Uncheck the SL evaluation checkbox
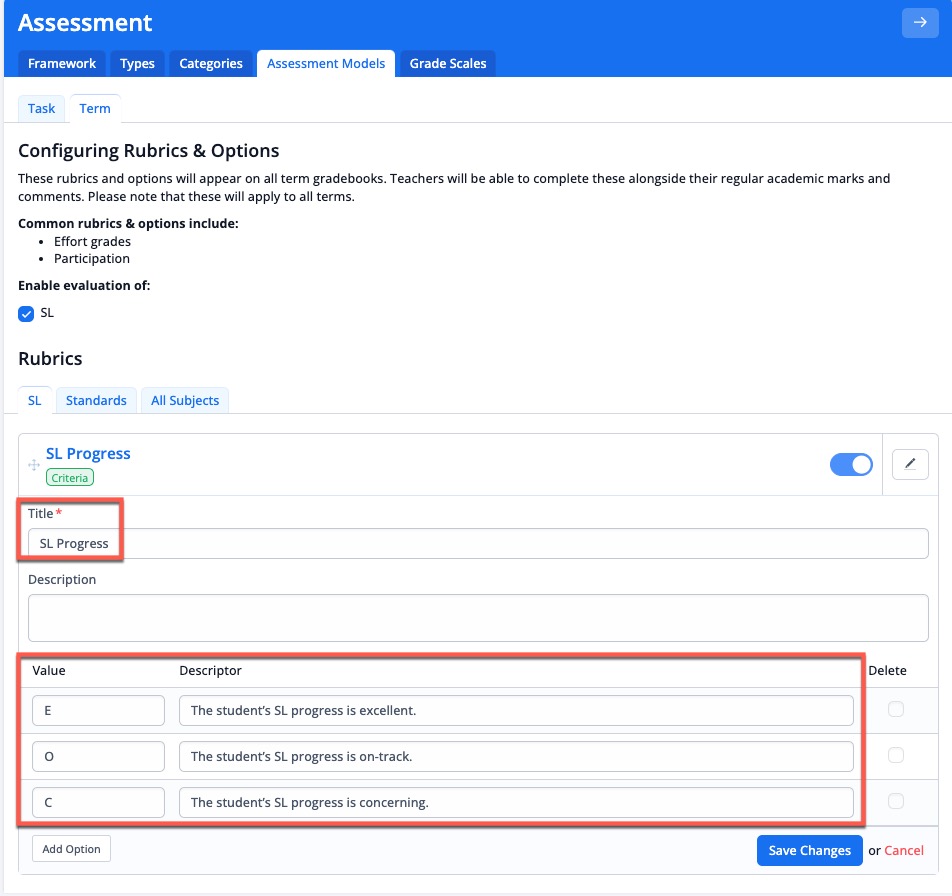This screenshot has width=952, height=896. click(26, 313)
